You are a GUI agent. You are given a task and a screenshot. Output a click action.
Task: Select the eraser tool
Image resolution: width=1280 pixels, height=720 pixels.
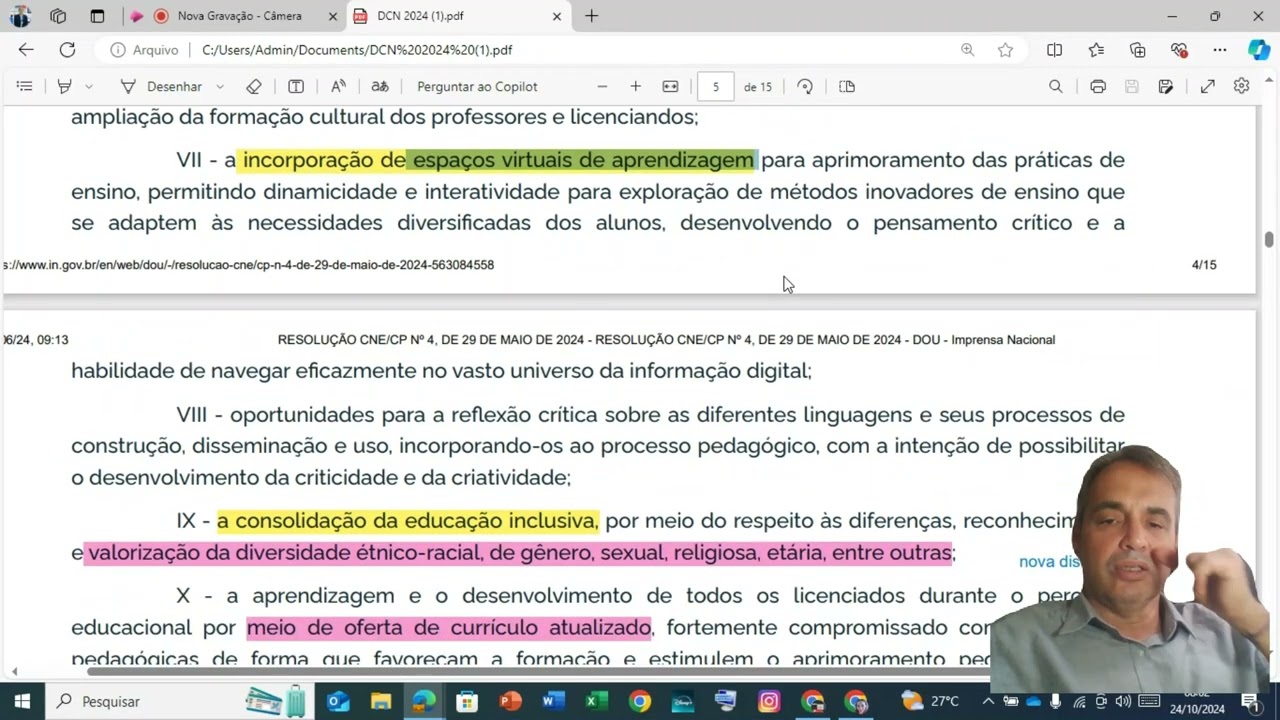pyautogui.click(x=254, y=87)
